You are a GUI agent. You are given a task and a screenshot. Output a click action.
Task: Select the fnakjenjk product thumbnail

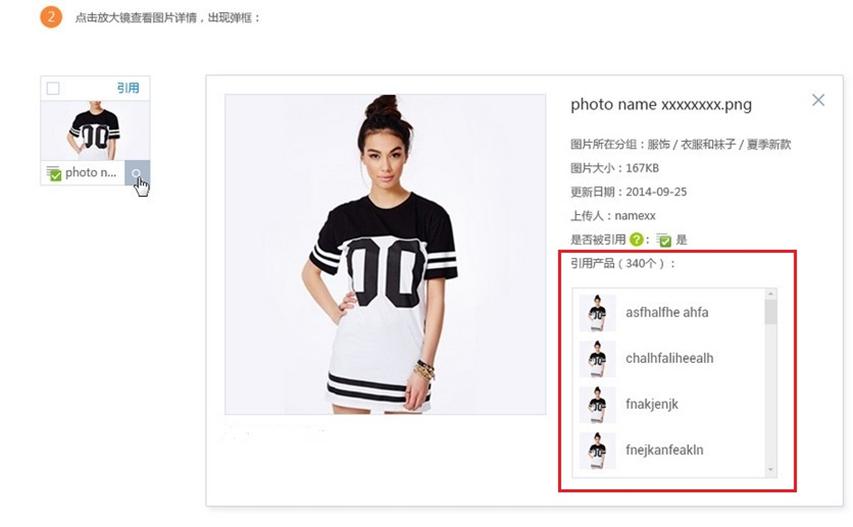point(597,405)
